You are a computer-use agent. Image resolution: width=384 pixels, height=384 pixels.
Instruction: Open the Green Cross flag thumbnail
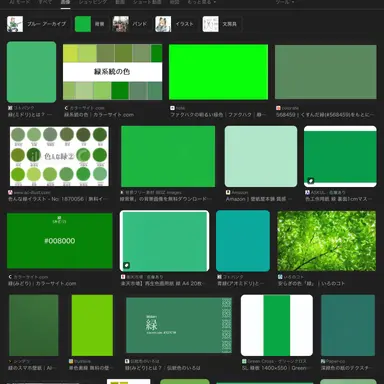point(277,325)
